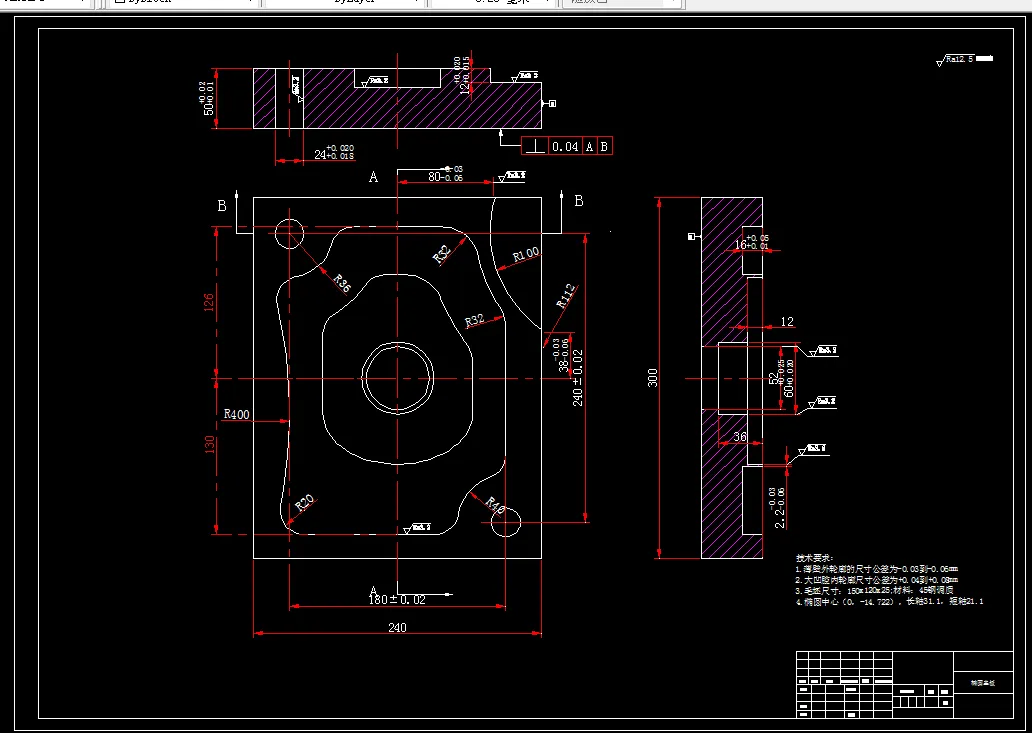Select the part name cell in title block

[983, 683]
